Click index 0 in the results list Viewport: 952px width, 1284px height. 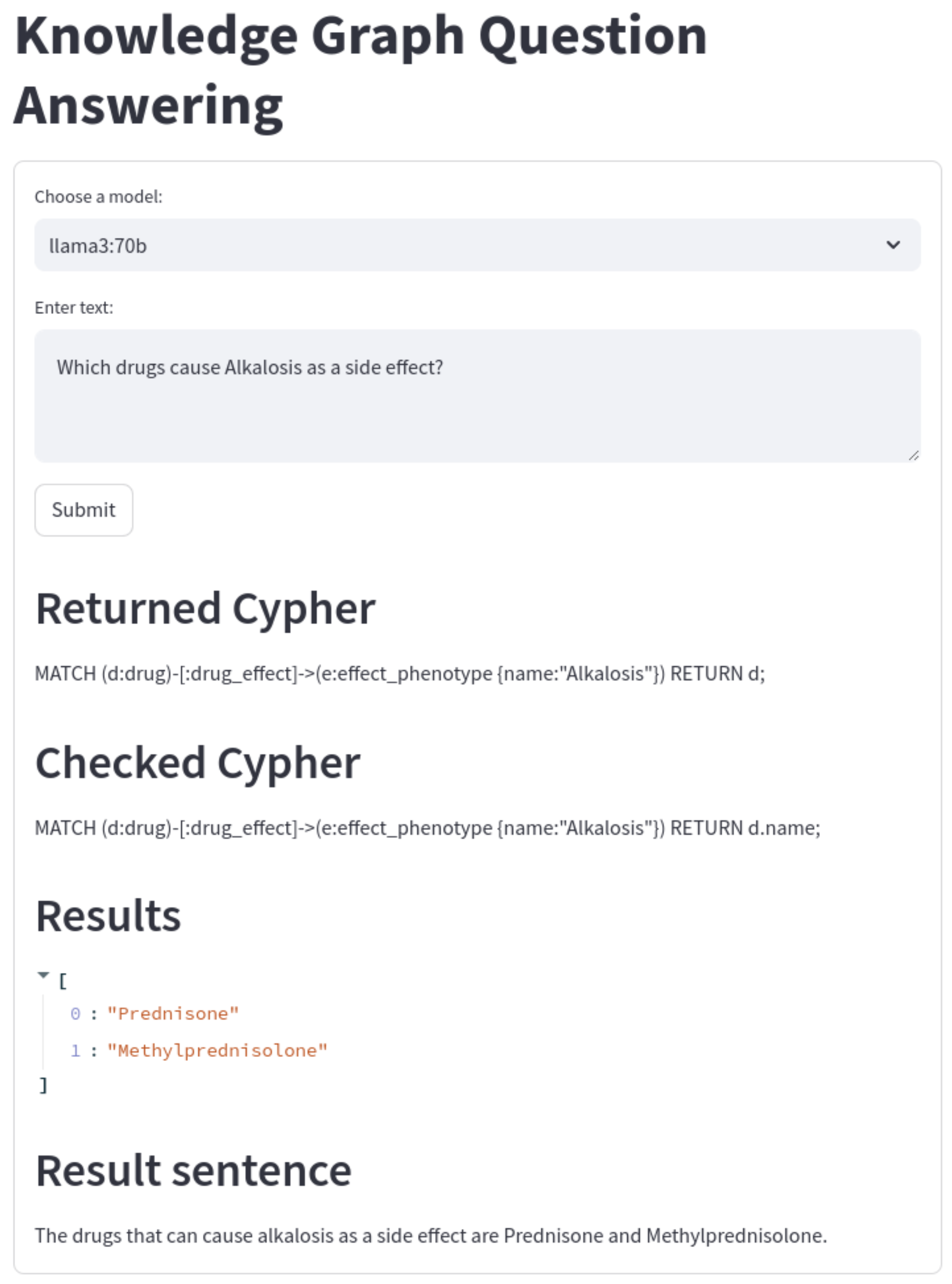click(x=76, y=1014)
